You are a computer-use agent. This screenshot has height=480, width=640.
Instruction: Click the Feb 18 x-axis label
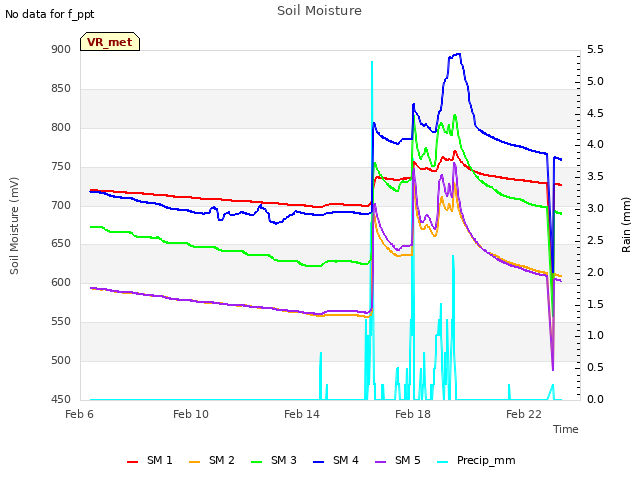click(x=413, y=414)
